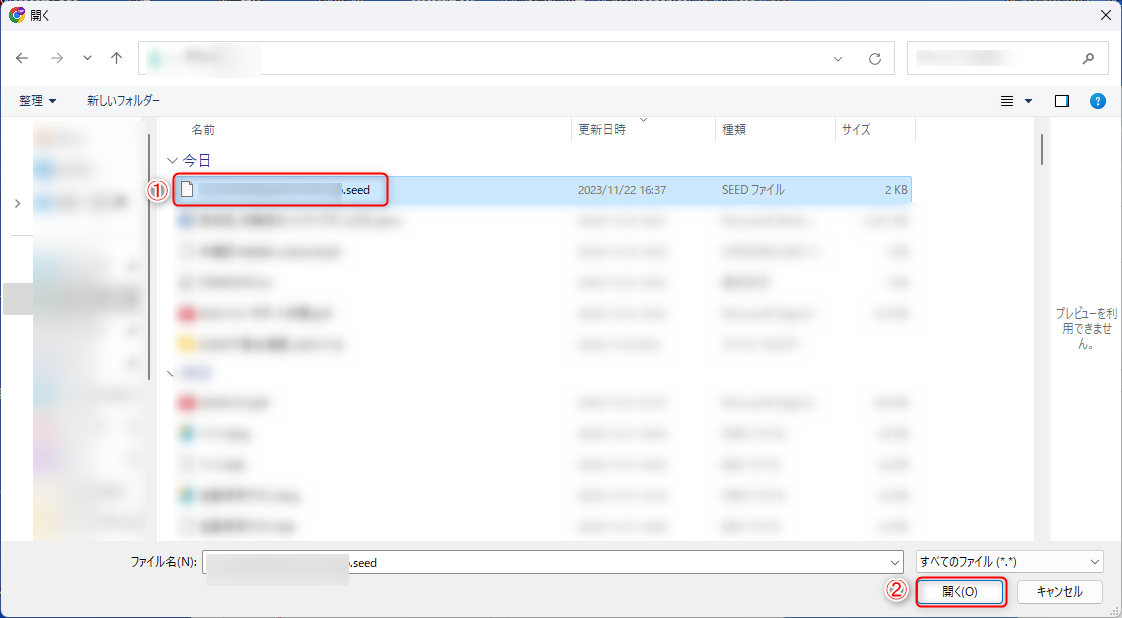
Task: Click 新しいフォルダー in toolbar
Action: 123,101
